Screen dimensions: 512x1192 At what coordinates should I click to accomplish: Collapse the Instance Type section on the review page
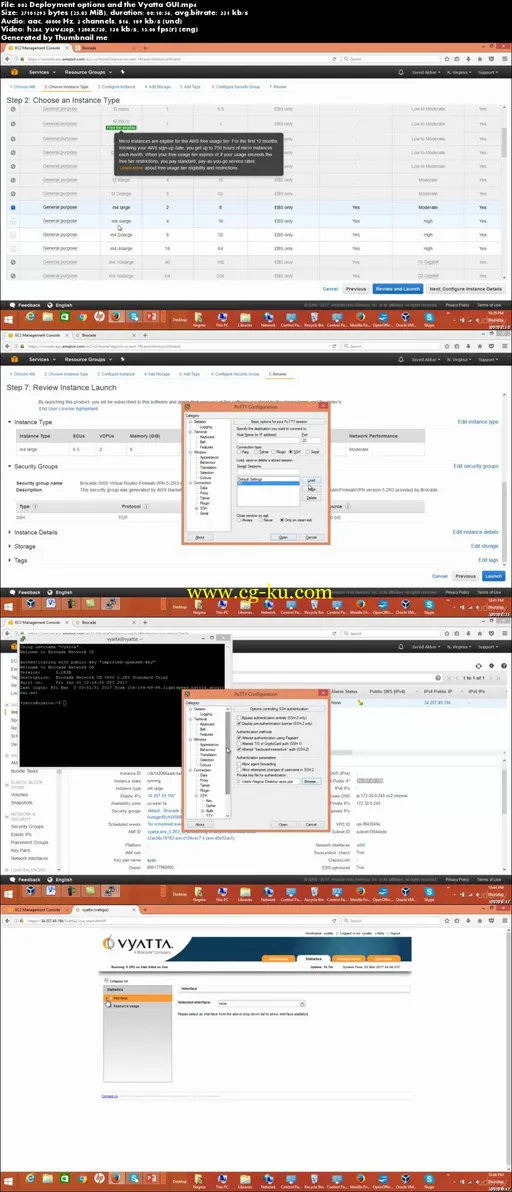[10, 421]
